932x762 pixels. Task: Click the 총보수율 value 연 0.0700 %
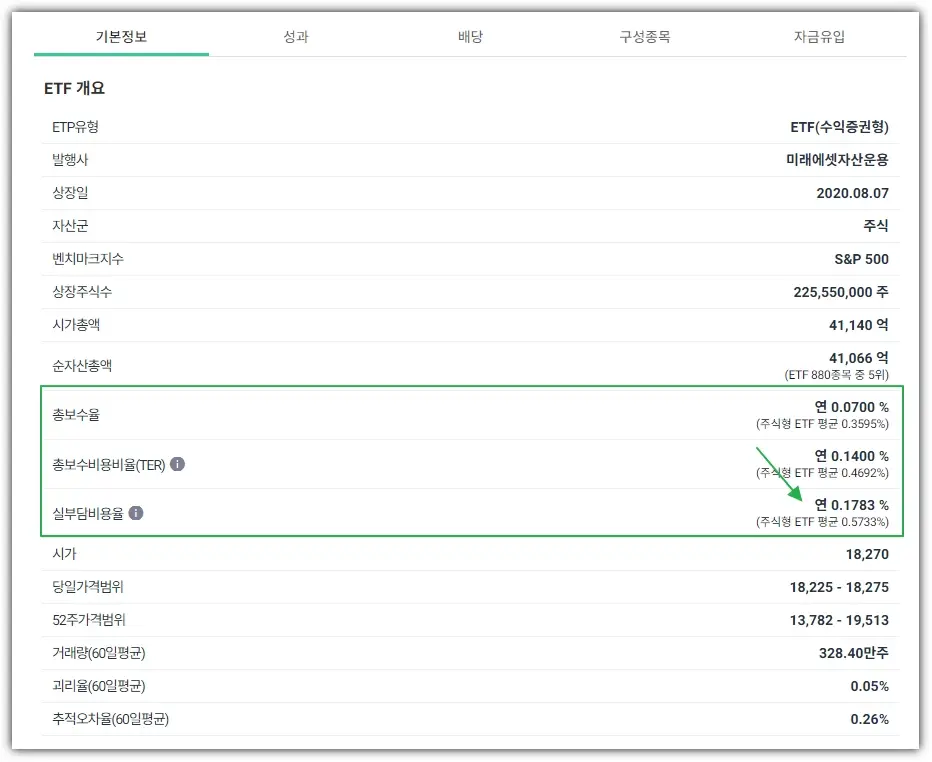tap(850, 407)
